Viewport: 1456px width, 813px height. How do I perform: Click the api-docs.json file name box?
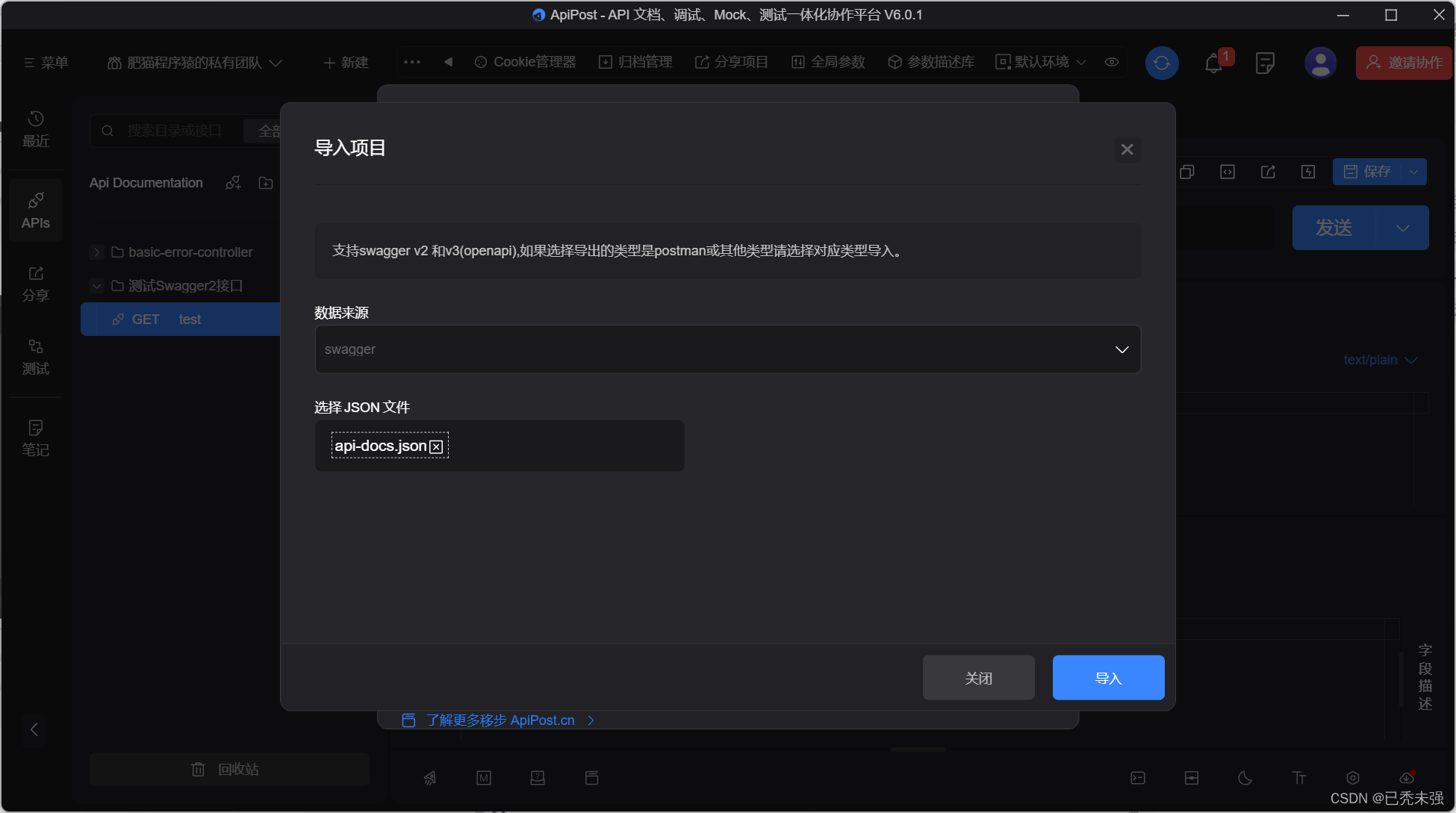tap(389, 446)
